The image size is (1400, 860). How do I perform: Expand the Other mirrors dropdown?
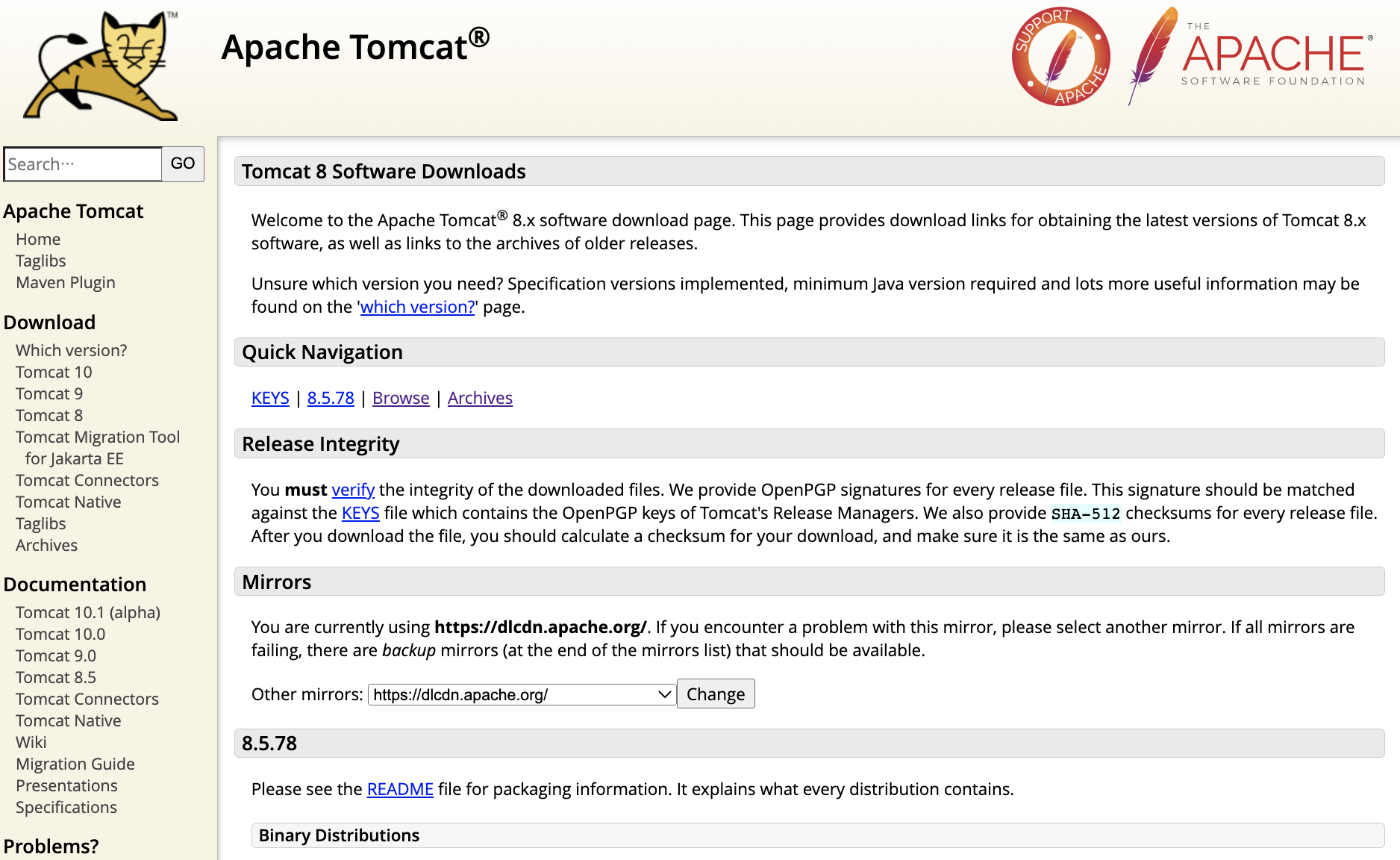[x=522, y=694]
